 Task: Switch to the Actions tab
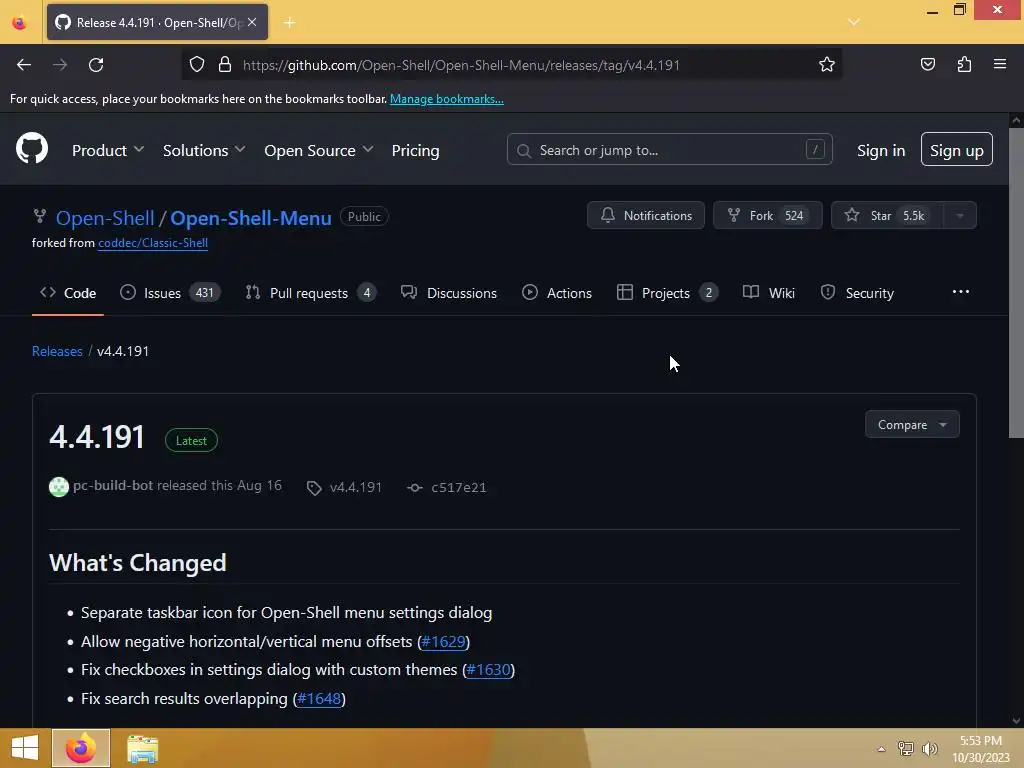click(556, 293)
